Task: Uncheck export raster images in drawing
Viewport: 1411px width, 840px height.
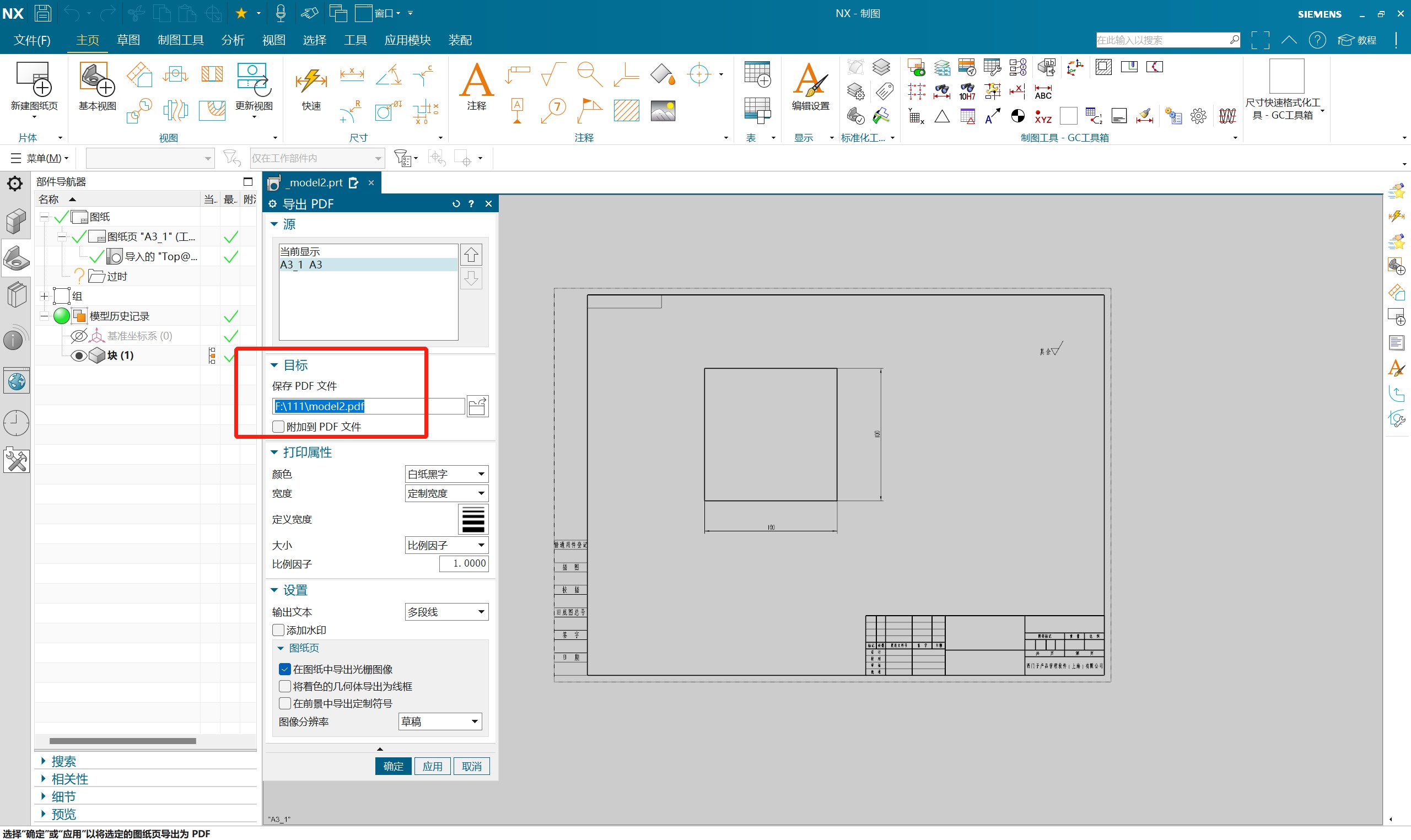Action: 285,669
